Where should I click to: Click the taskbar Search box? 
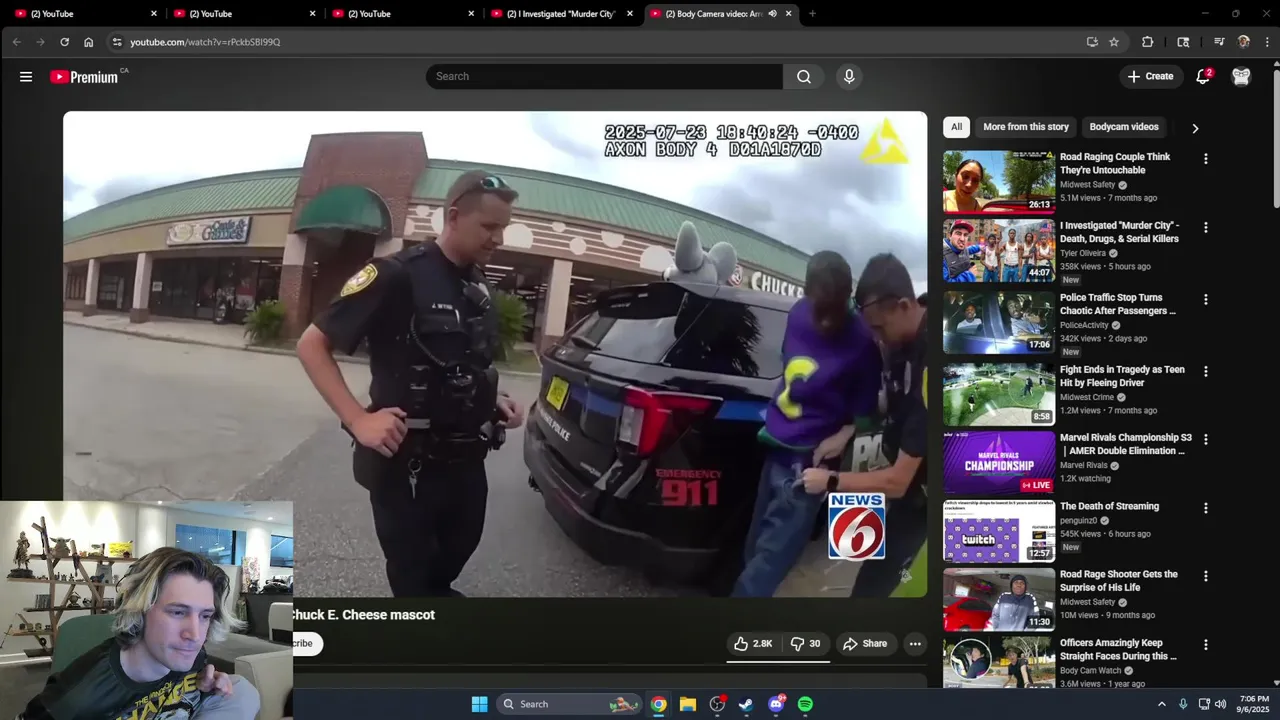(569, 704)
